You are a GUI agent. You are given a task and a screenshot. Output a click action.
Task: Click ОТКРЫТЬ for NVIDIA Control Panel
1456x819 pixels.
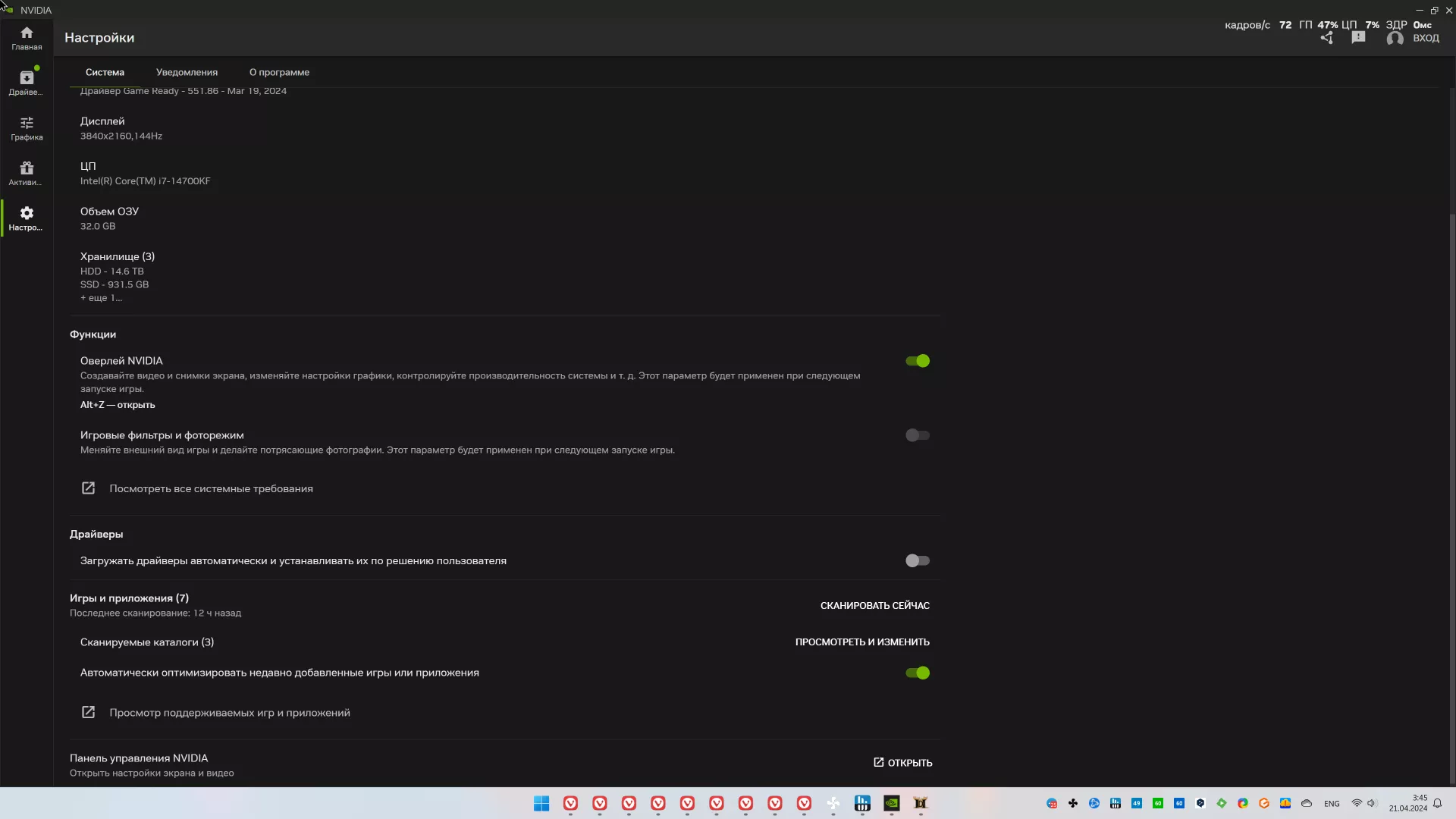click(x=902, y=762)
